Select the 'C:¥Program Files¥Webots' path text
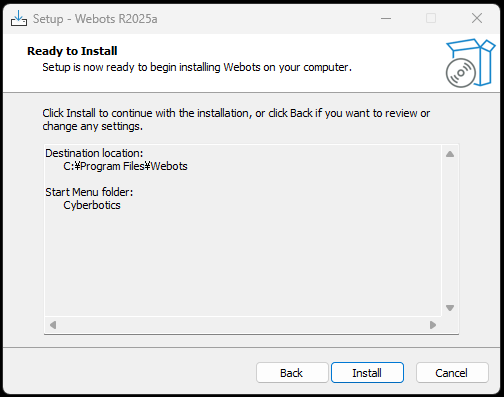The image size is (504, 397). click(x=125, y=166)
